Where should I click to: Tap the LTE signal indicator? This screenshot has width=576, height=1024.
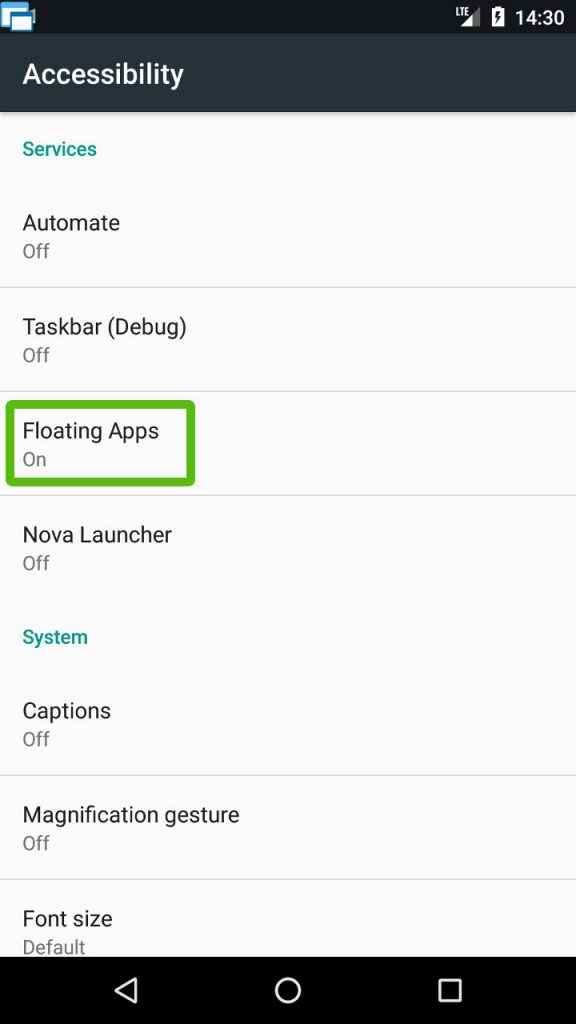(x=466, y=15)
